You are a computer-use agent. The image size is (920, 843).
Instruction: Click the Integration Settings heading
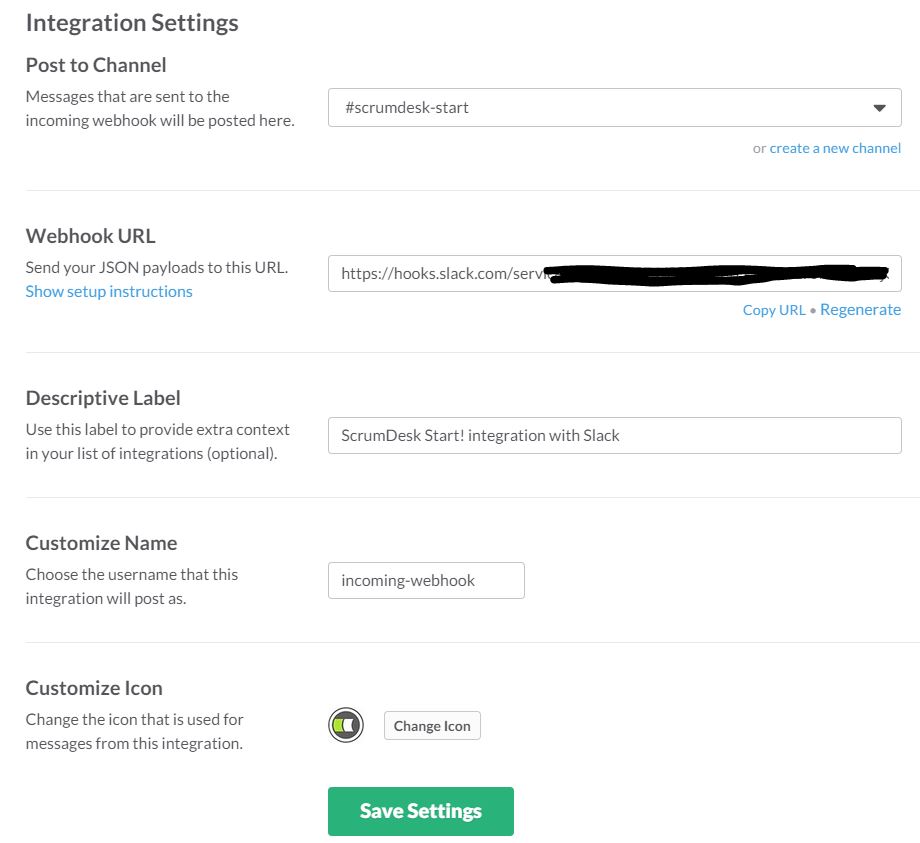132,23
